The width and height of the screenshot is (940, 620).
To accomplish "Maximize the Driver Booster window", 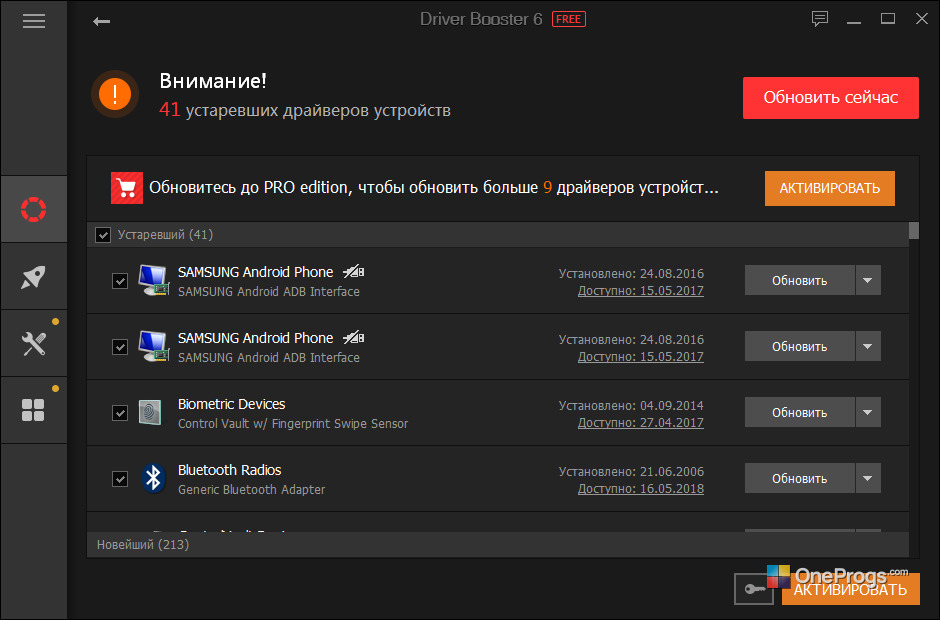I will (888, 19).
